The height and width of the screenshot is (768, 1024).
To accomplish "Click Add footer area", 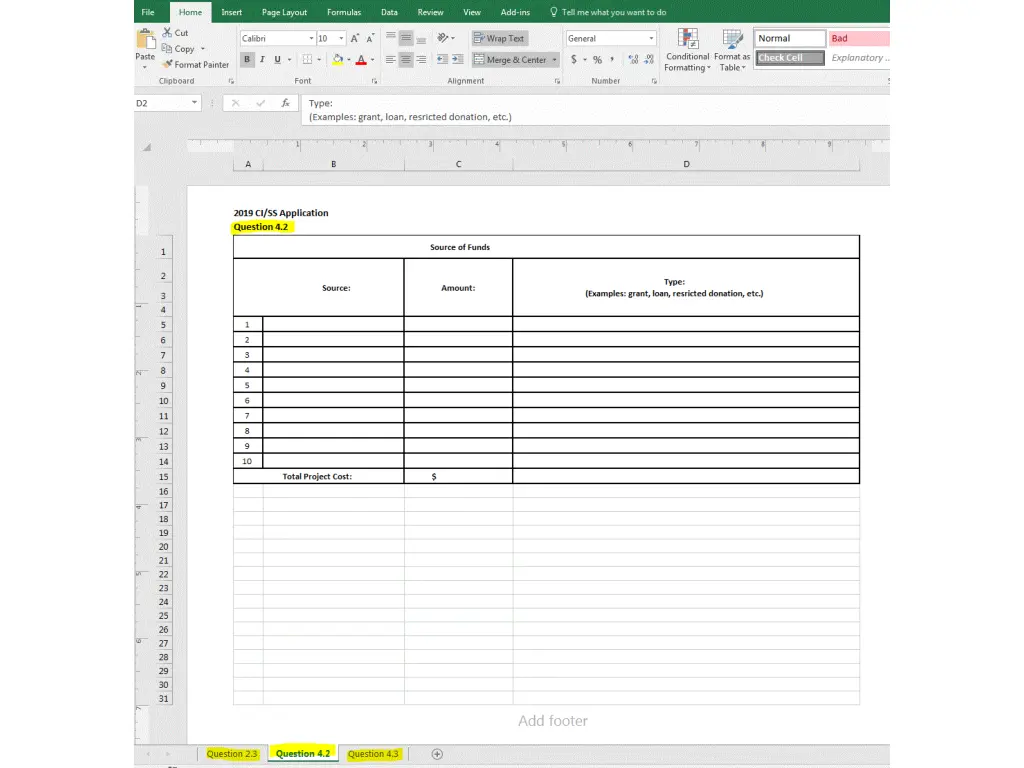I will tap(553, 721).
